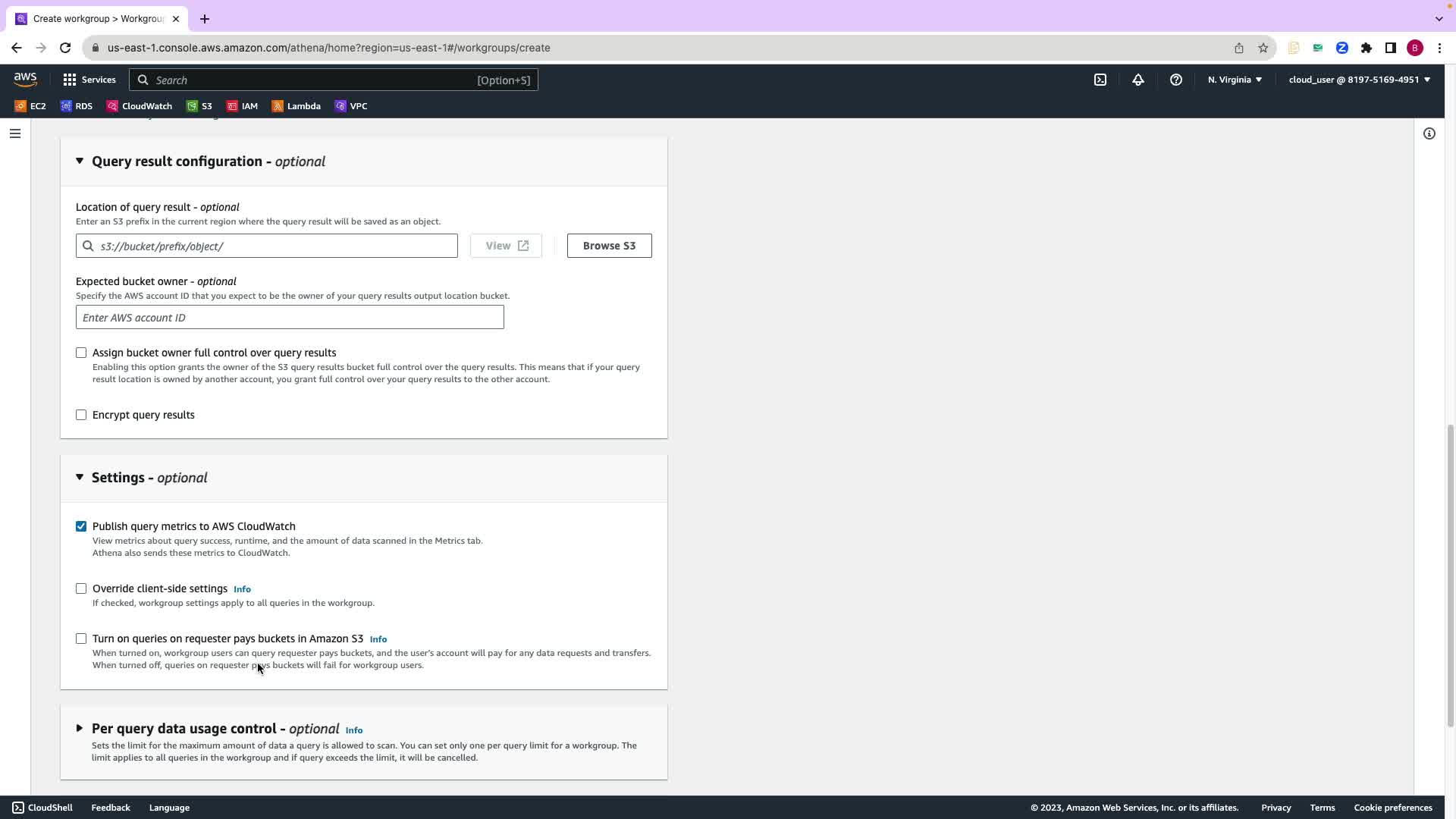The height and width of the screenshot is (819, 1456).
Task: Click the Expected bucket owner account ID field
Action: (289, 317)
